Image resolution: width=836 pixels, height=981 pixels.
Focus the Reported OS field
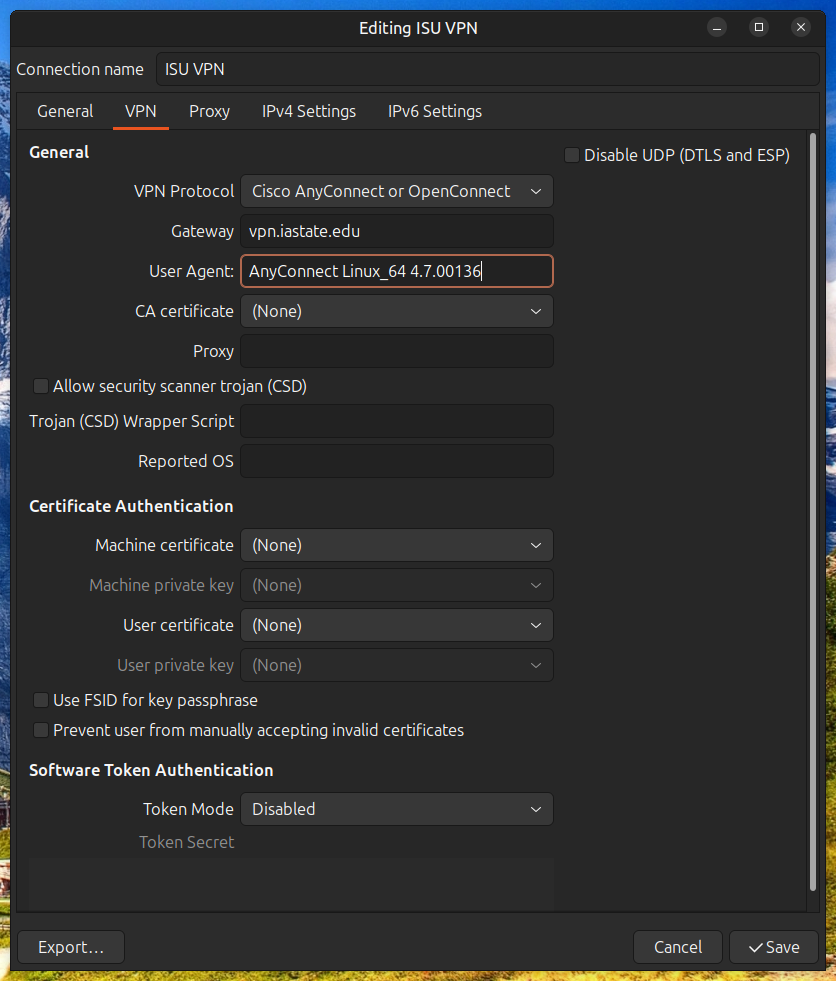tap(397, 462)
